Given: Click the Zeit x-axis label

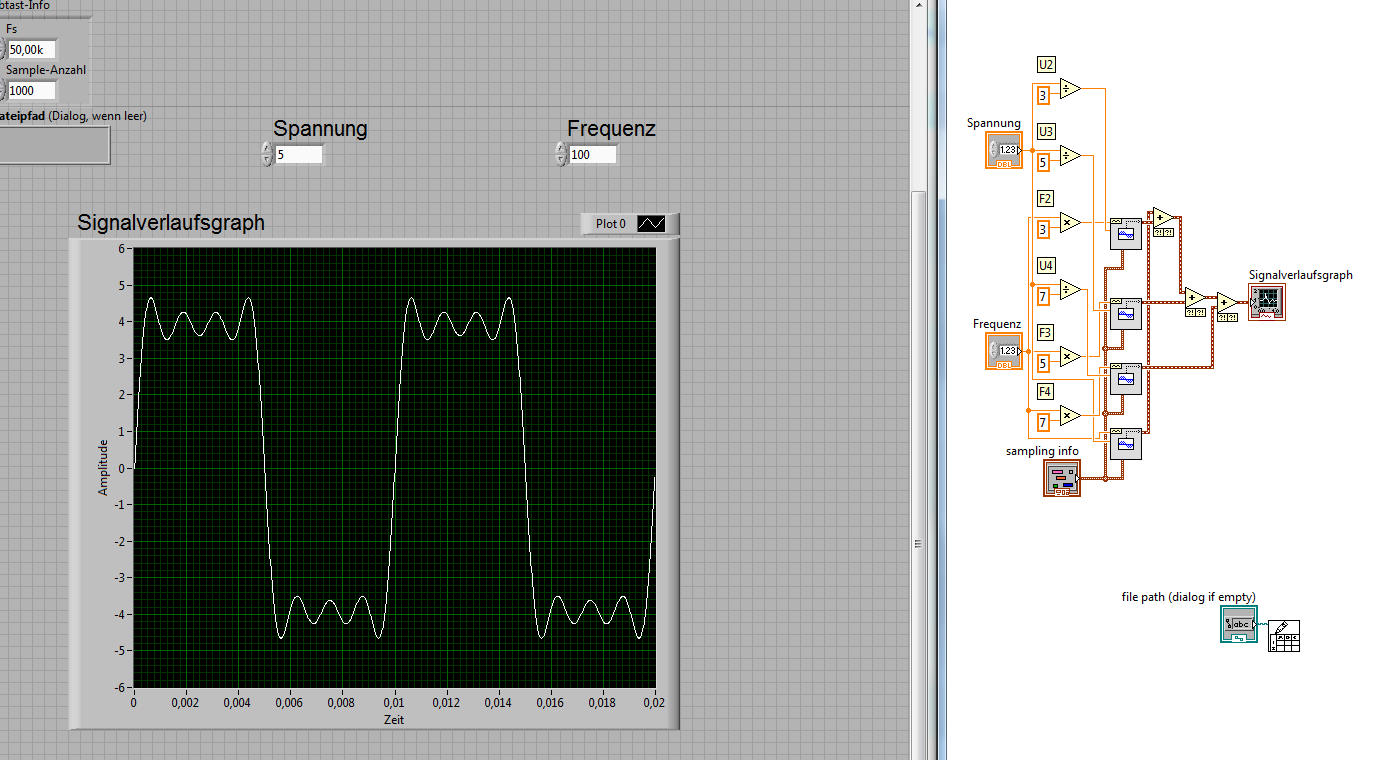Looking at the screenshot, I should click(x=394, y=720).
